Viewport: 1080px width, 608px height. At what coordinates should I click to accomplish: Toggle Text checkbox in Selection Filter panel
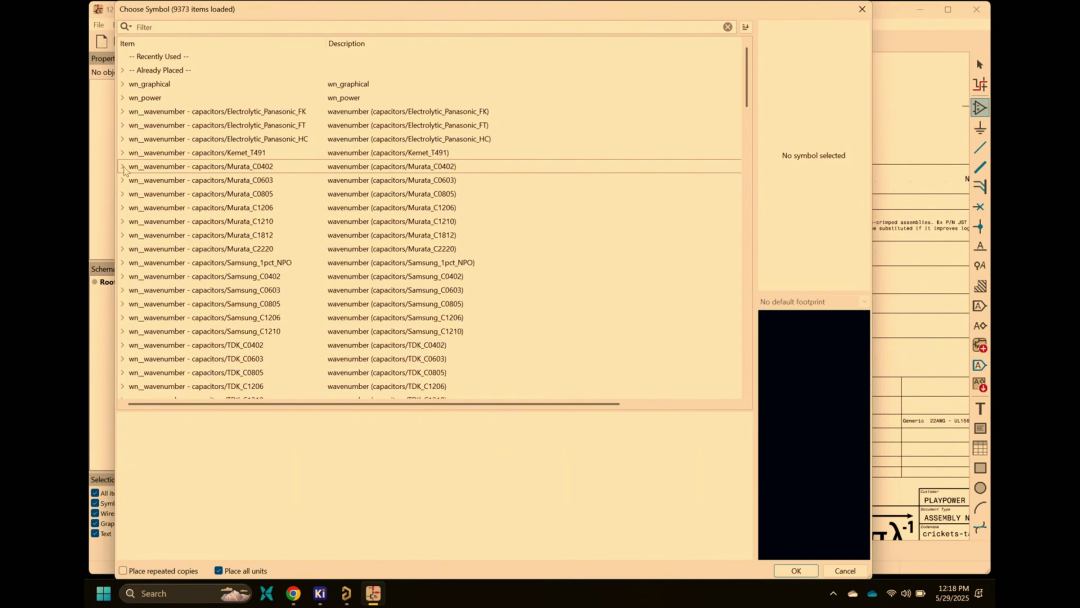click(x=95, y=534)
